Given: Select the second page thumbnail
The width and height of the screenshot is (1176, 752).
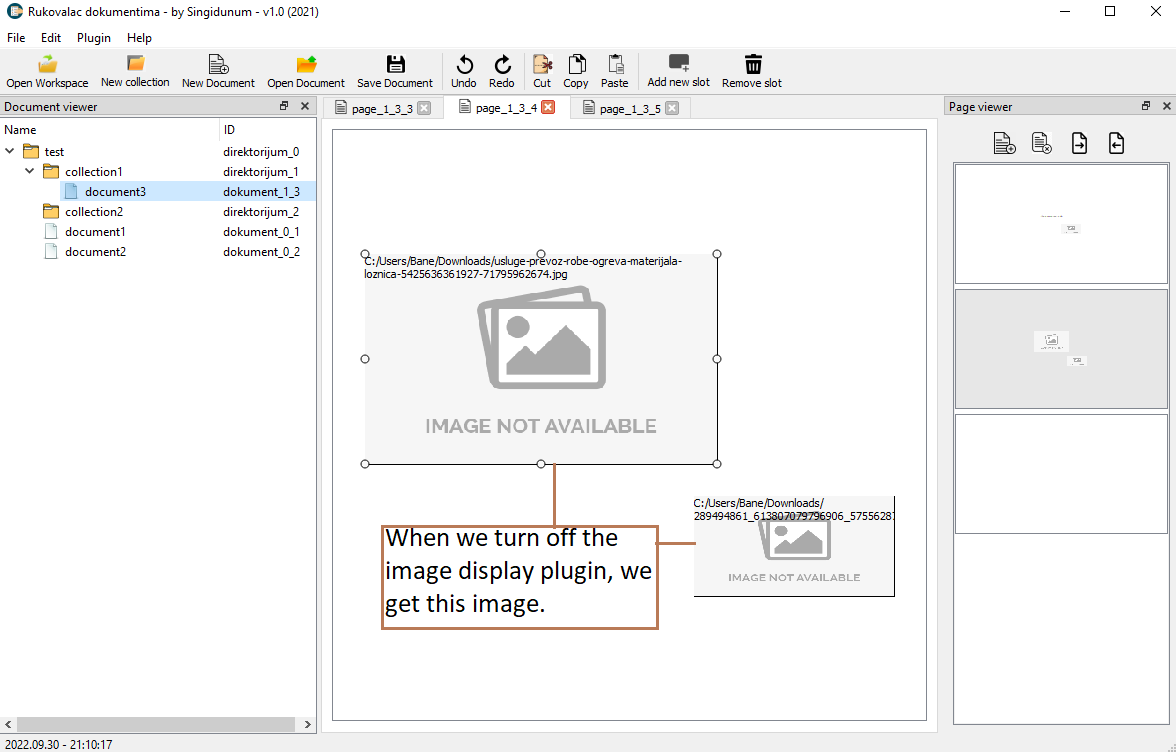Looking at the screenshot, I should coord(1060,348).
